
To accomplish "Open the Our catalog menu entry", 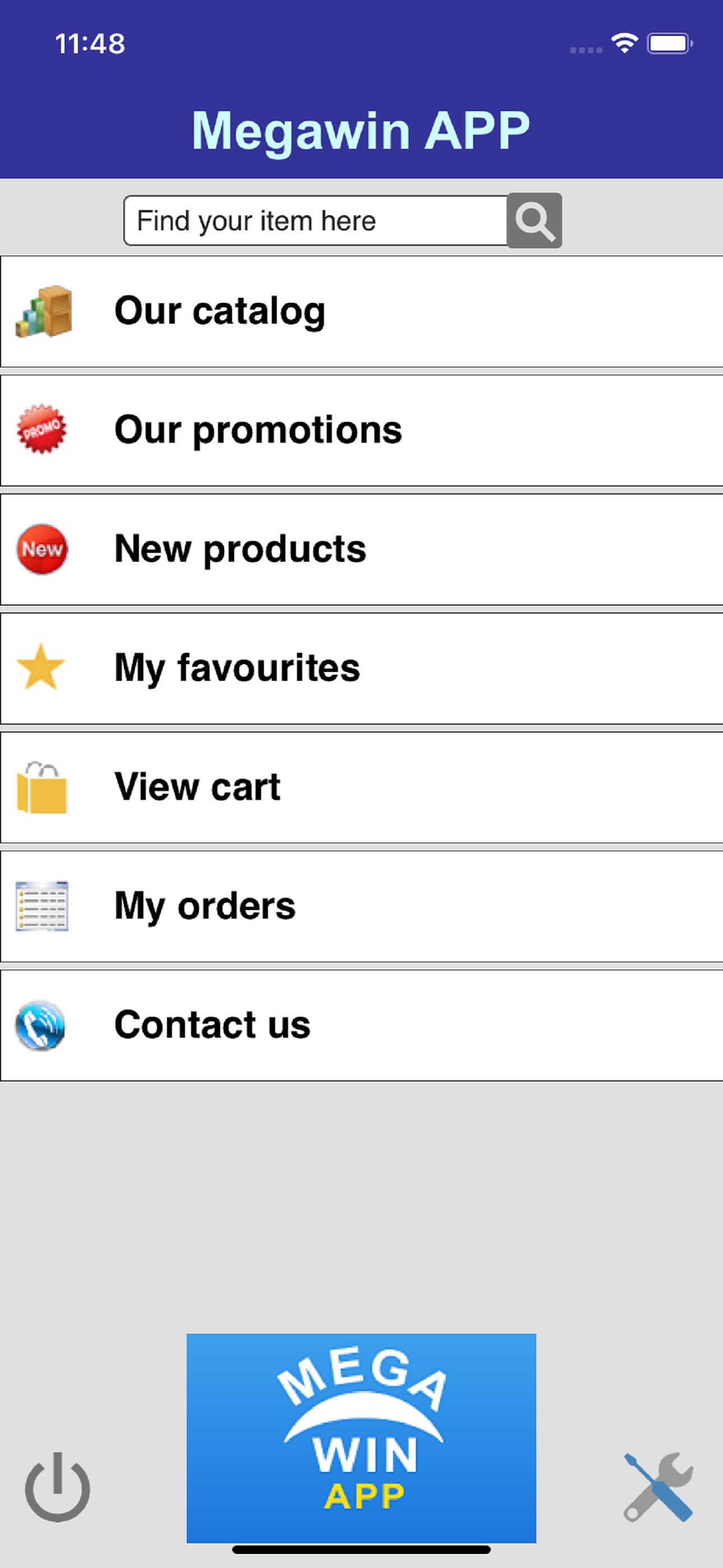I will point(220,311).
